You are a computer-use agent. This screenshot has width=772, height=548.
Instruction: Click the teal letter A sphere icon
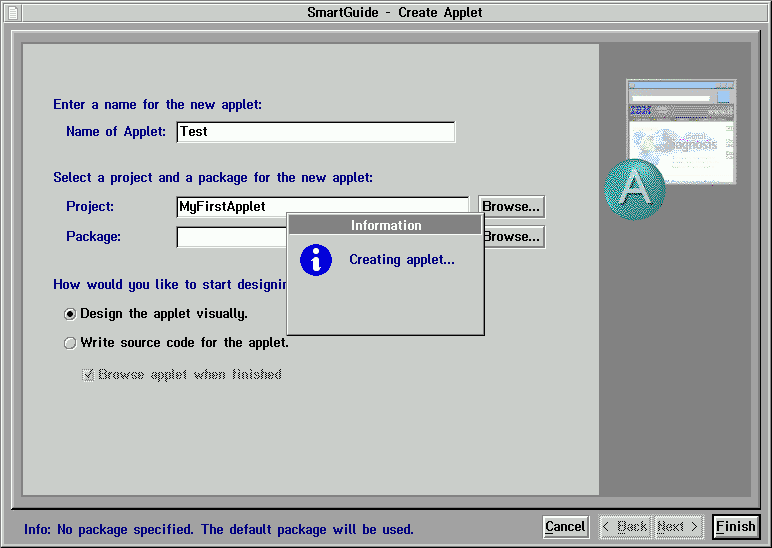634,188
